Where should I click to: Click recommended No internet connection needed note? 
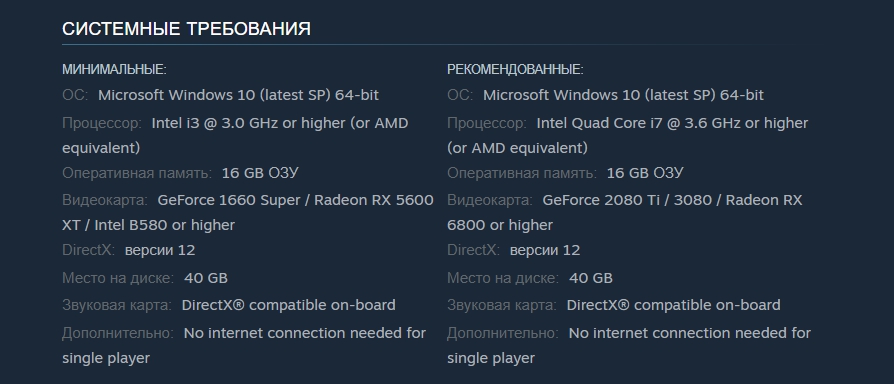(629, 345)
